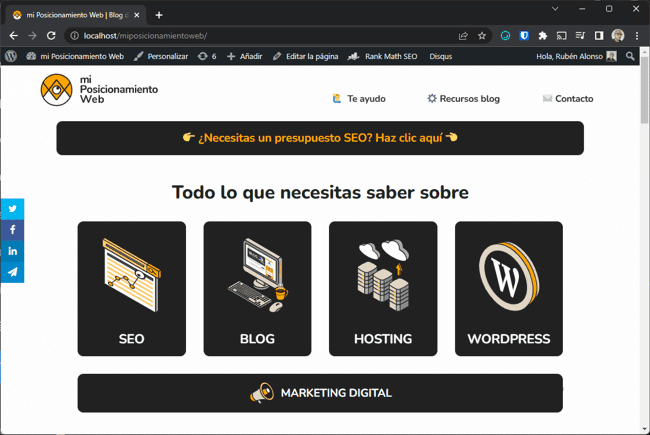This screenshot has height=435, width=650.
Task: Open the browser extensions puzzle icon
Action: (x=542, y=35)
